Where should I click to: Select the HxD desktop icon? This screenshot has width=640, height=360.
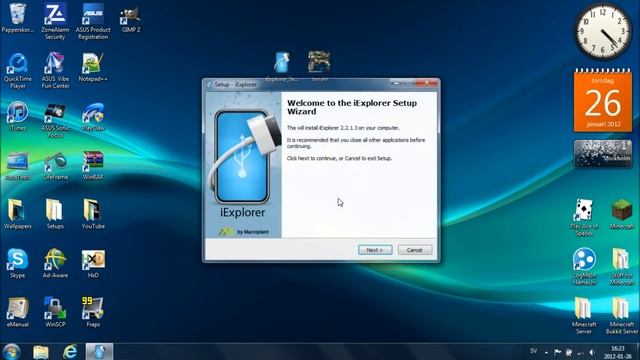[93, 263]
